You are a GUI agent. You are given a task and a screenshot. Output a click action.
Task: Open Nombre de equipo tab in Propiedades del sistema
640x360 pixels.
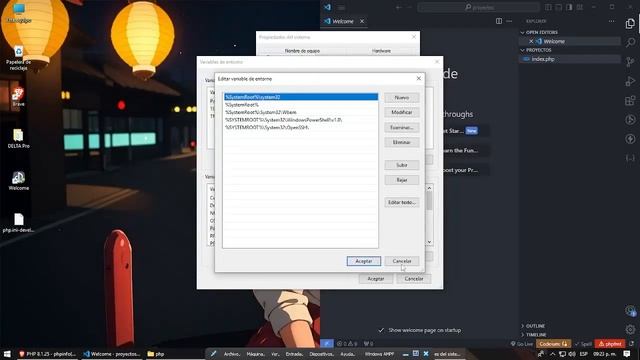302,51
